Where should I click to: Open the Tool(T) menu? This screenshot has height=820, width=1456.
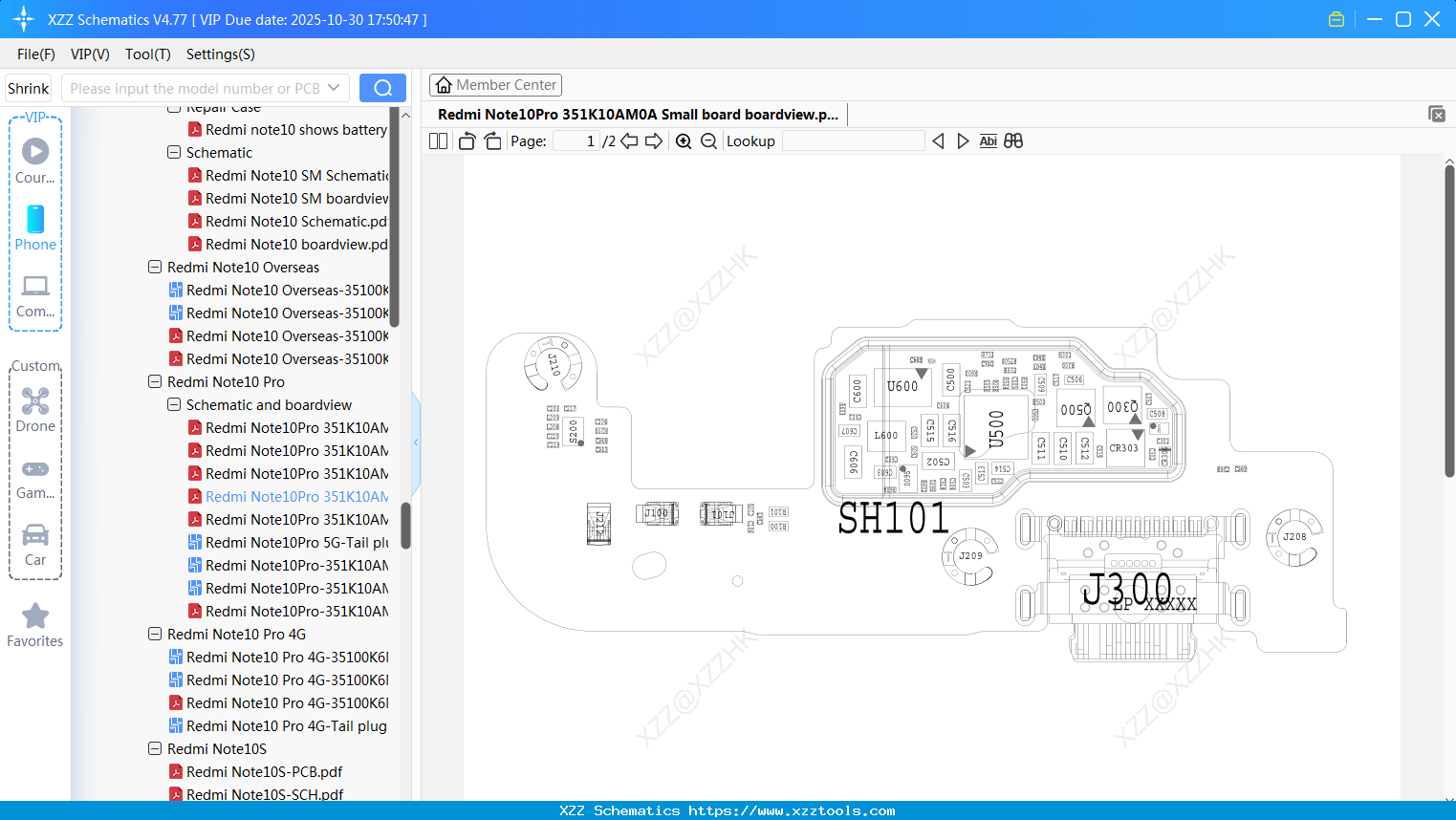pos(147,54)
